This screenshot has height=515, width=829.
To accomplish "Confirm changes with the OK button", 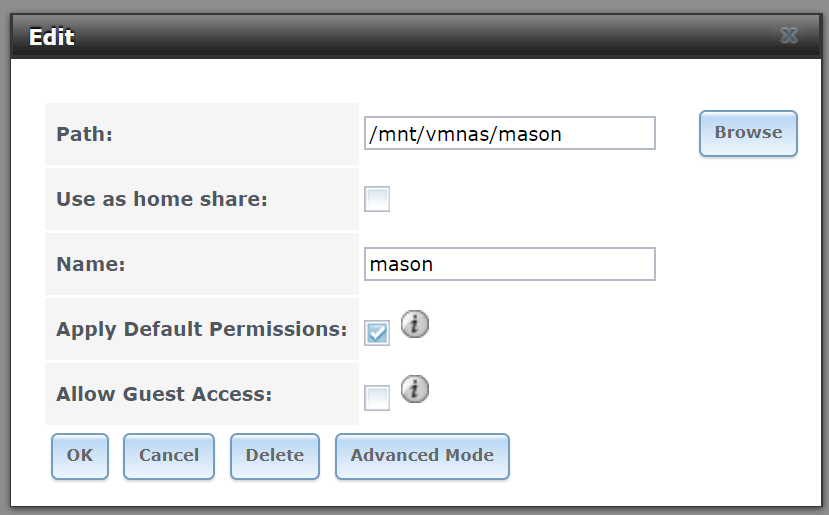I will click(80, 456).
